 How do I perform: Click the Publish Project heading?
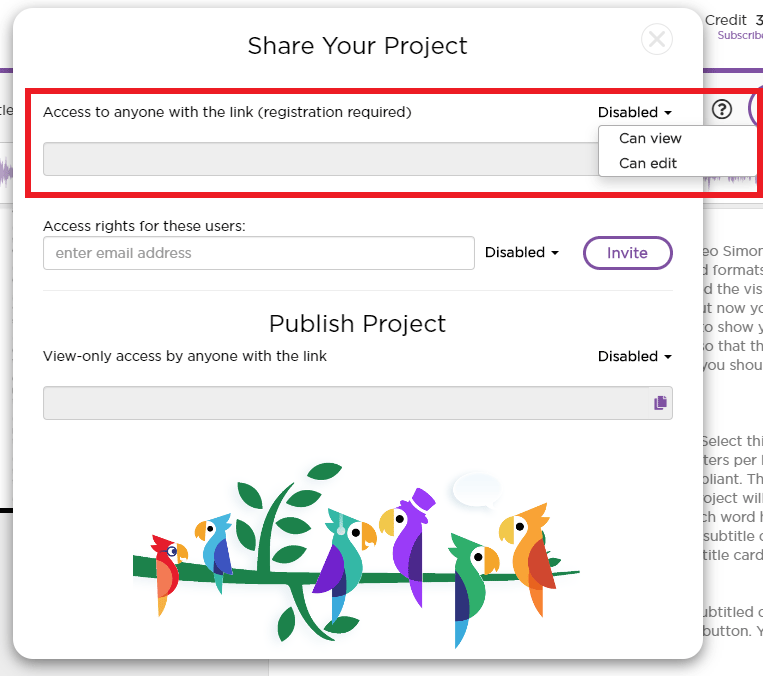coord(358,324)
